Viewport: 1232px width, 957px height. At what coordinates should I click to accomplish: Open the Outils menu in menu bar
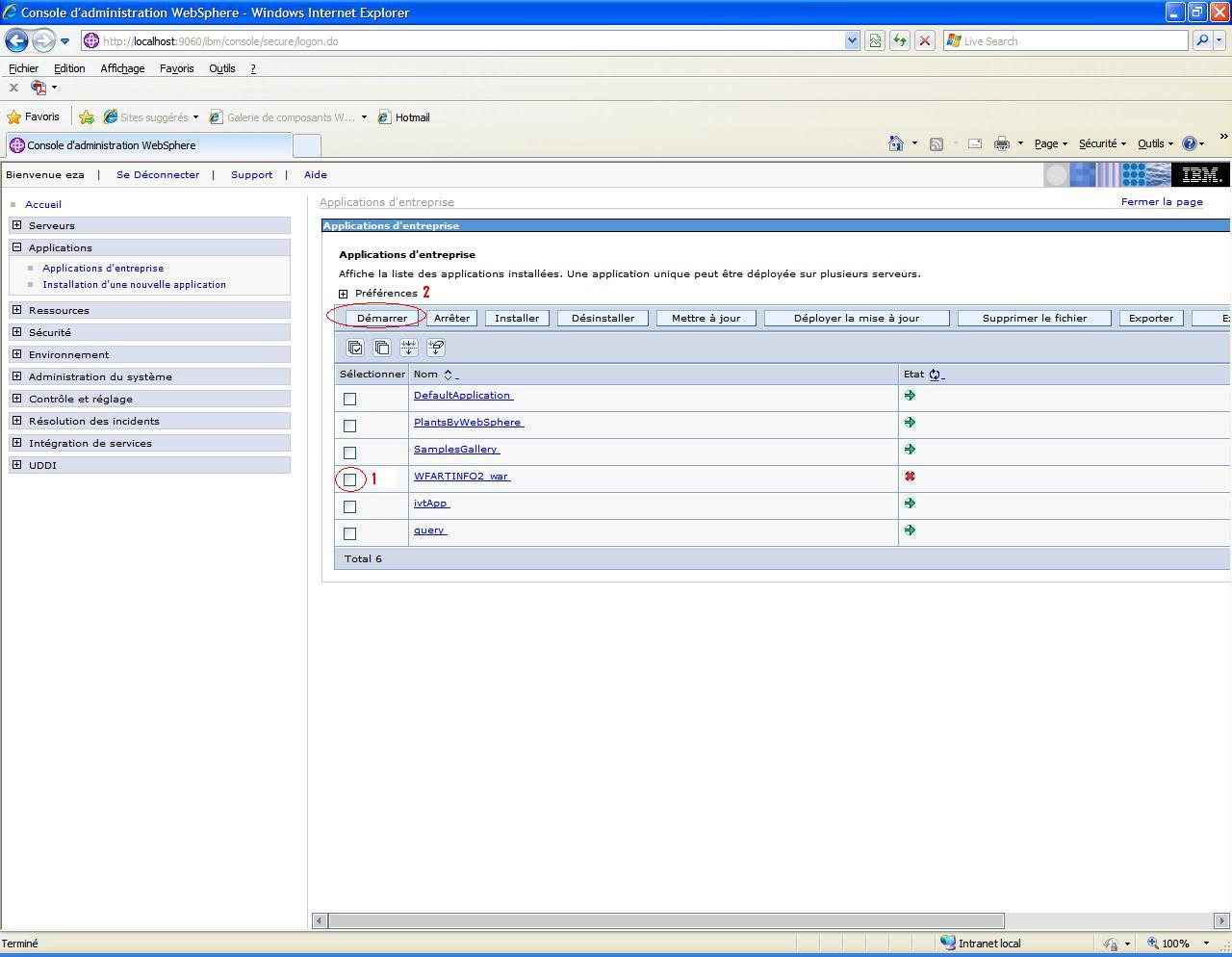point(221,68)
